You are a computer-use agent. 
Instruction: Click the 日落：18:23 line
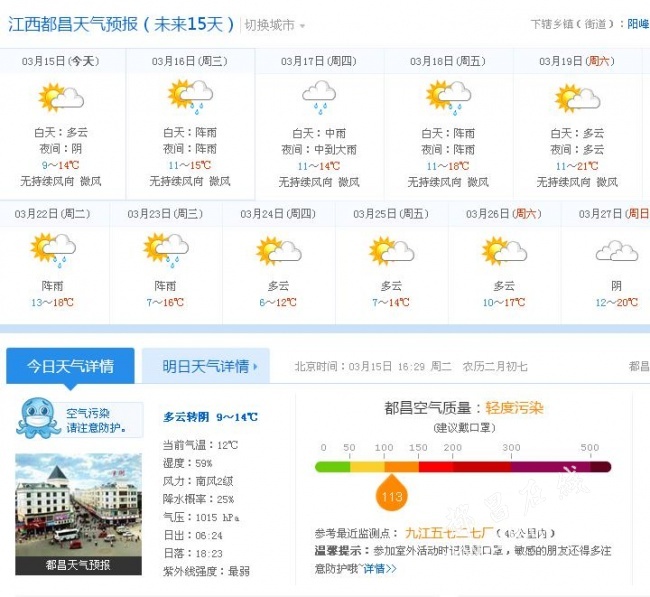coord(193,553)
